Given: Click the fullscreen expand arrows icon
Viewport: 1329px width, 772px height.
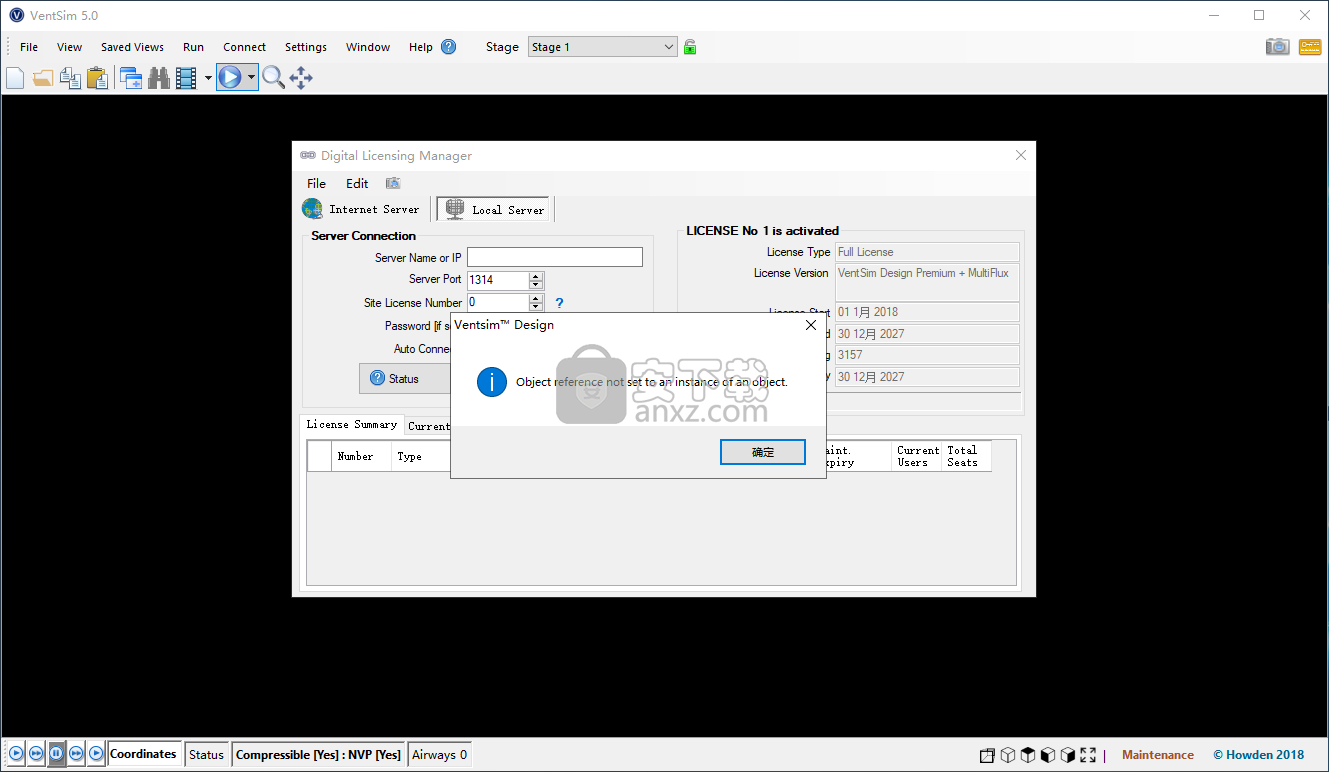Looking at the screenshot, I should pos(1088,755).
